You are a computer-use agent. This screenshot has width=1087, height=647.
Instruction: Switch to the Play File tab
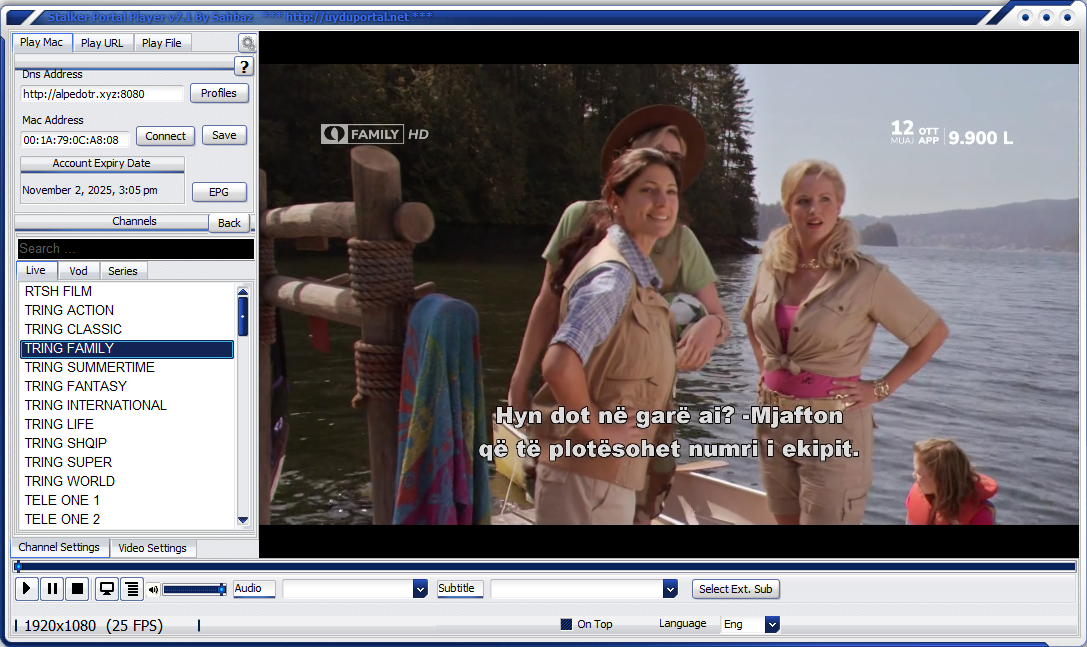[x=162, y=43]
